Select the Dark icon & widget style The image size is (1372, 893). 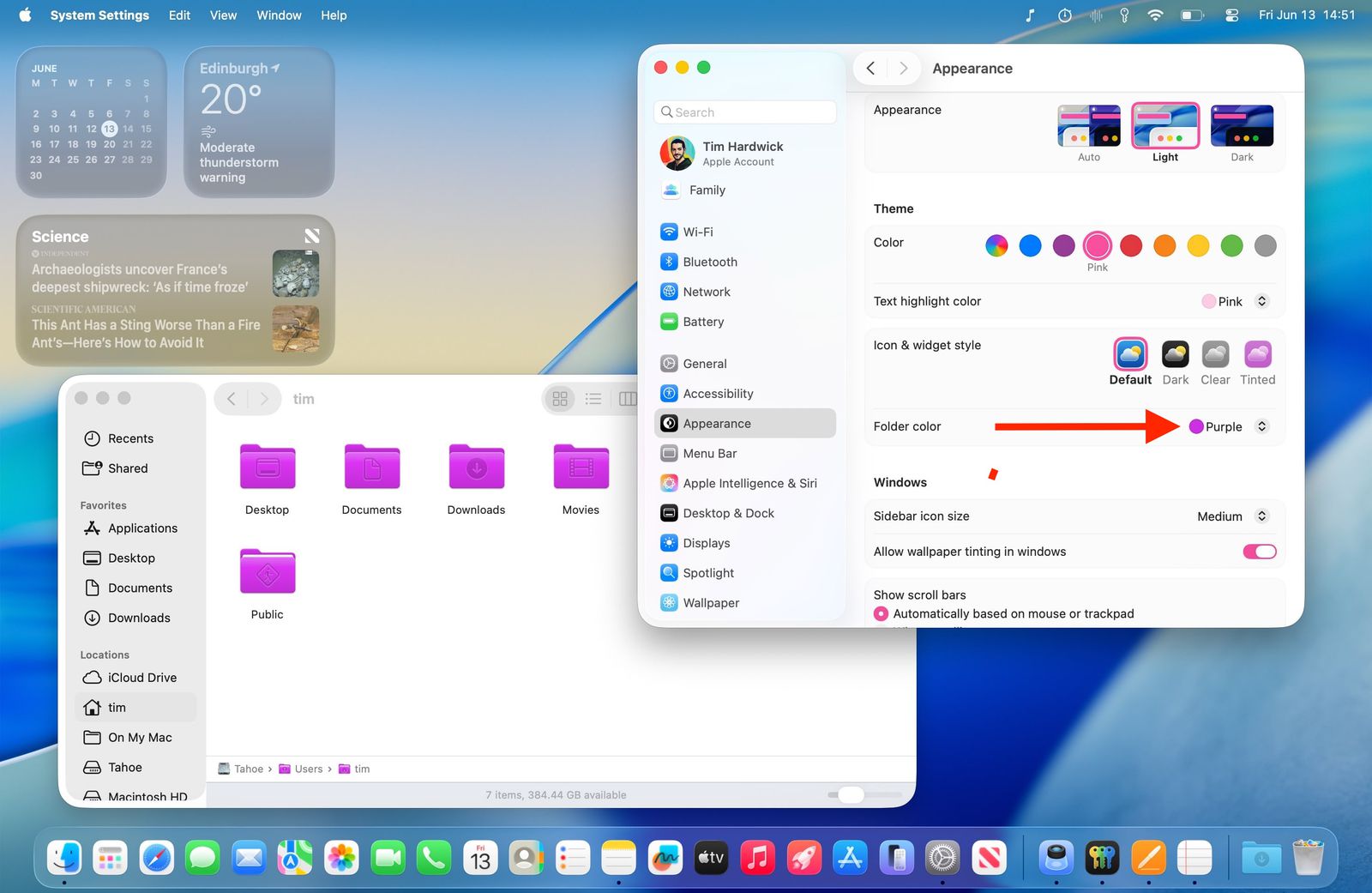(1175, 354)
